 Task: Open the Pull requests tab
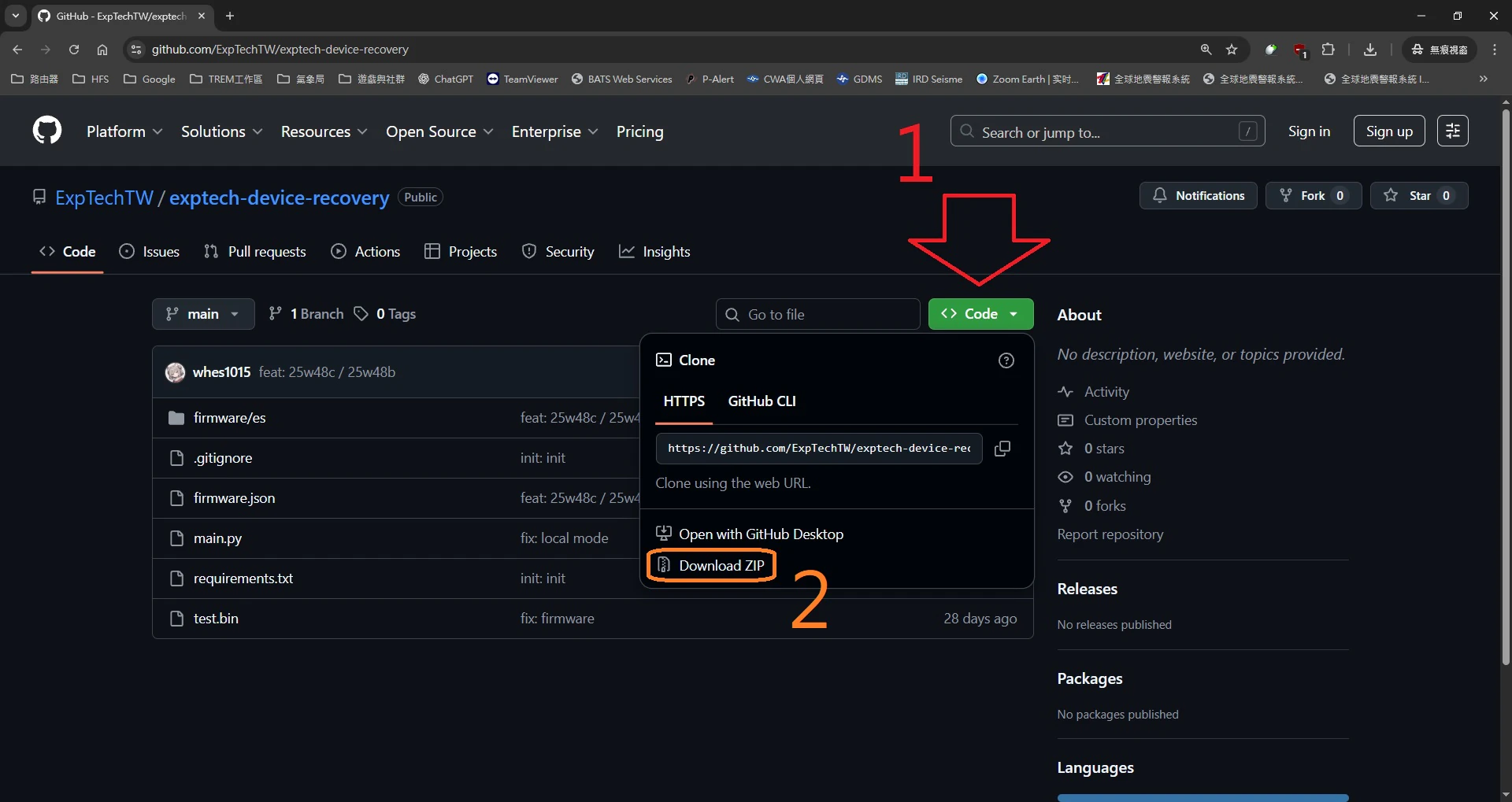(x=254, y=252)
